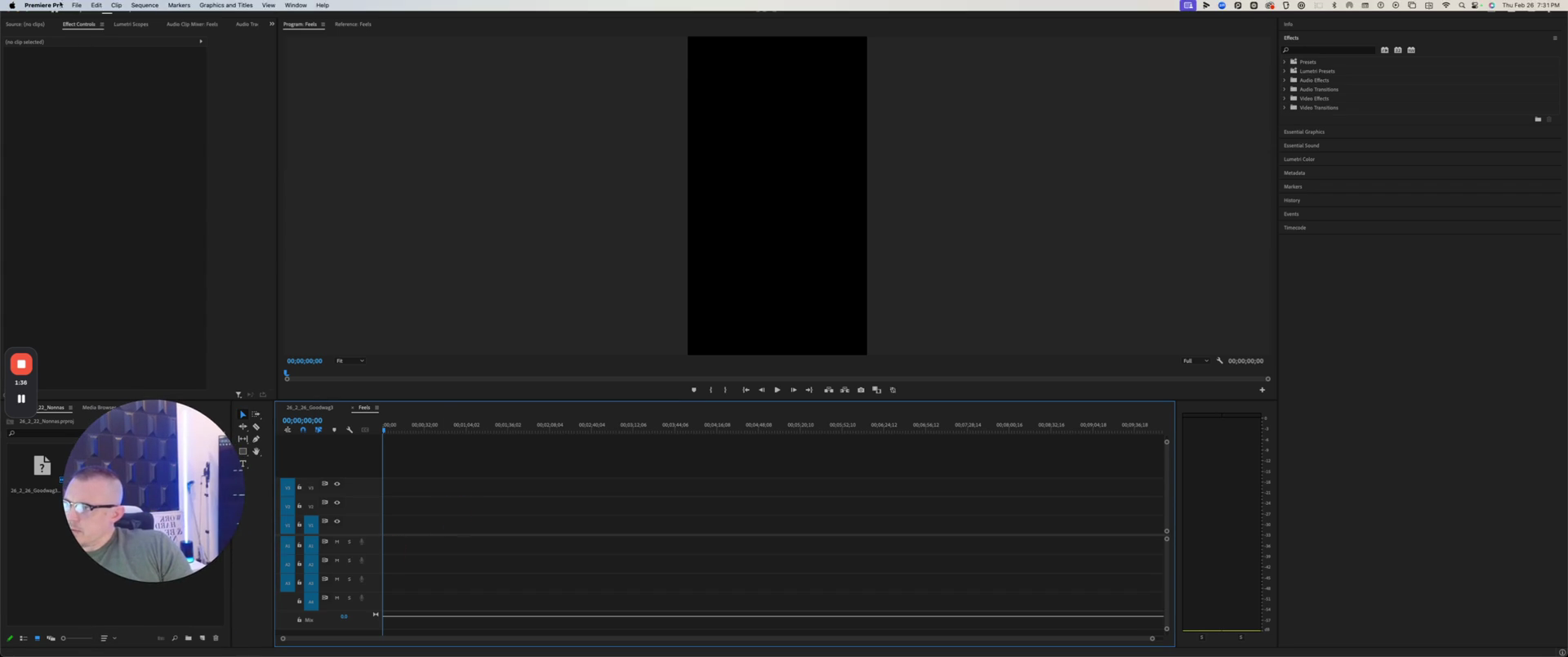Expand the Video Effects folder
The height and width of the screenshot is (657, 1568).
tap(1285, 99)
